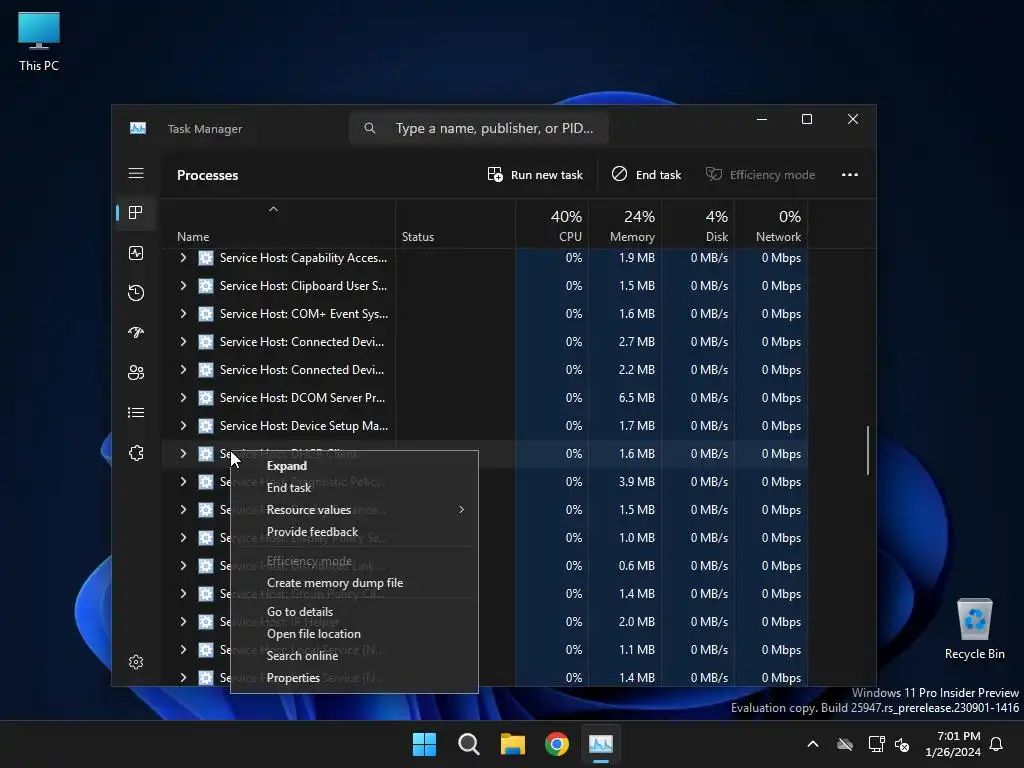The height and width of the screenshot is (768, 1024).
Task: Select the Service Host: Connected Devi... 2.7 MB row
Action: point(485,342)
